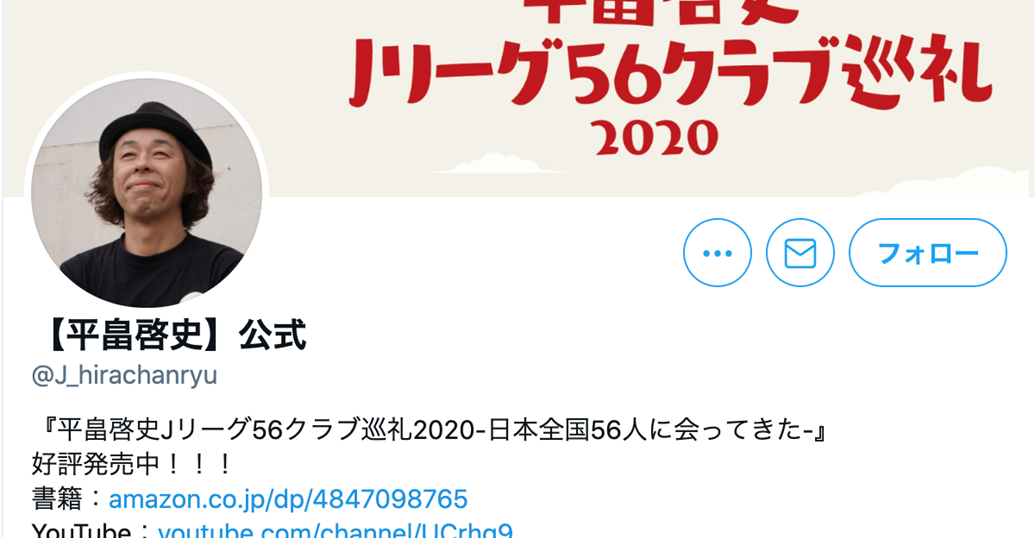Click the cloud at banner's right edge
The width and height of the screenshot is (1035, 538).
(x=949, y=184)
